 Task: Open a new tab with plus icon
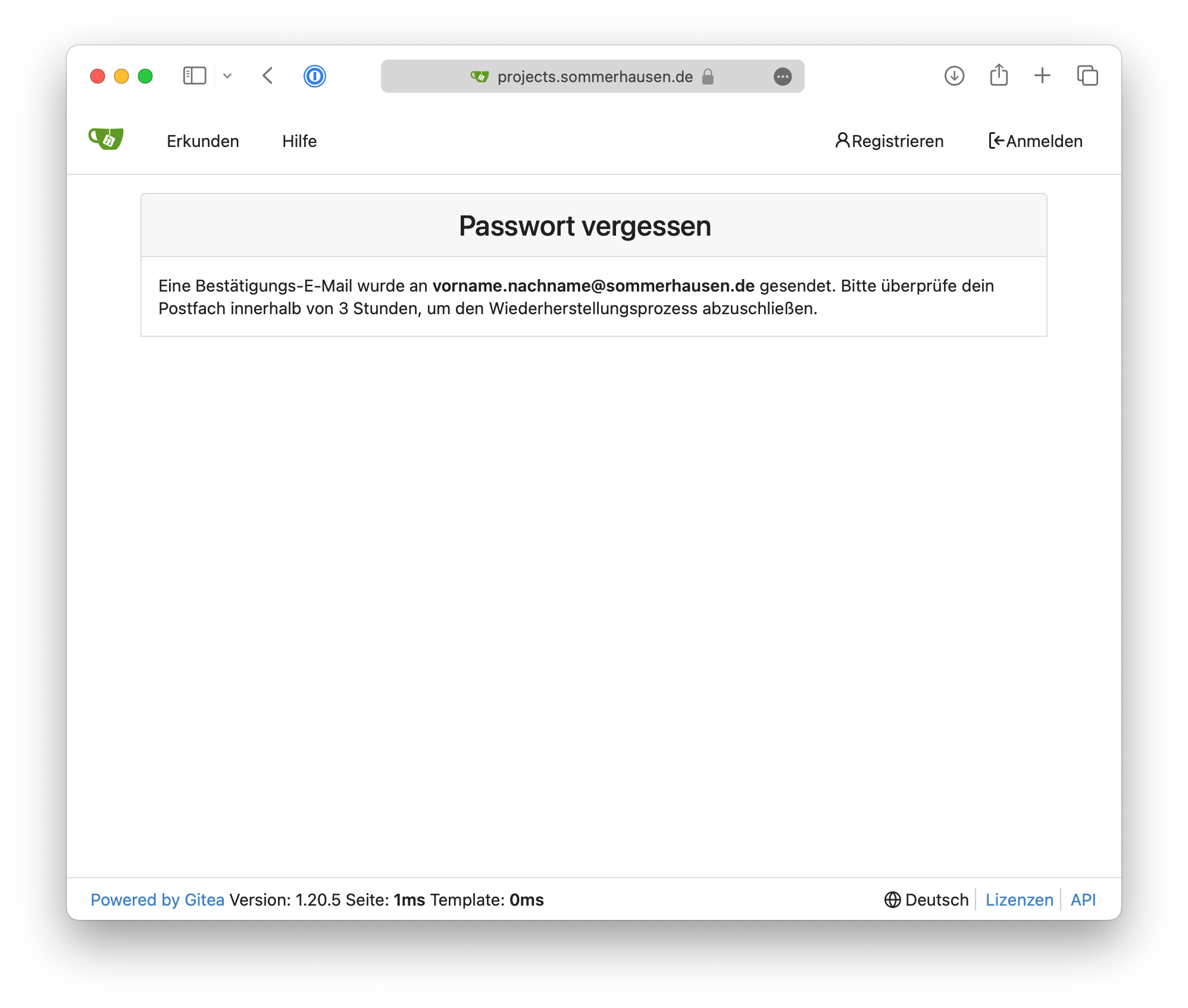click(x=1042, y=76)
